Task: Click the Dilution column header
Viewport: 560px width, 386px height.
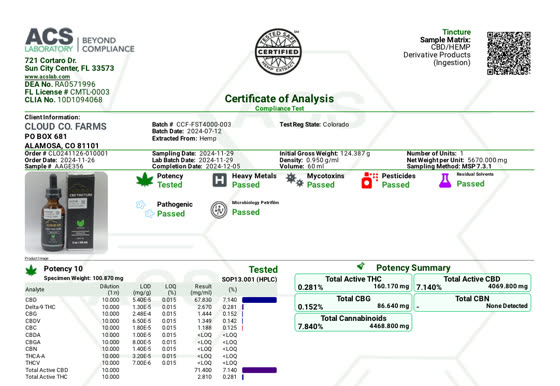Action: [109, 289]
